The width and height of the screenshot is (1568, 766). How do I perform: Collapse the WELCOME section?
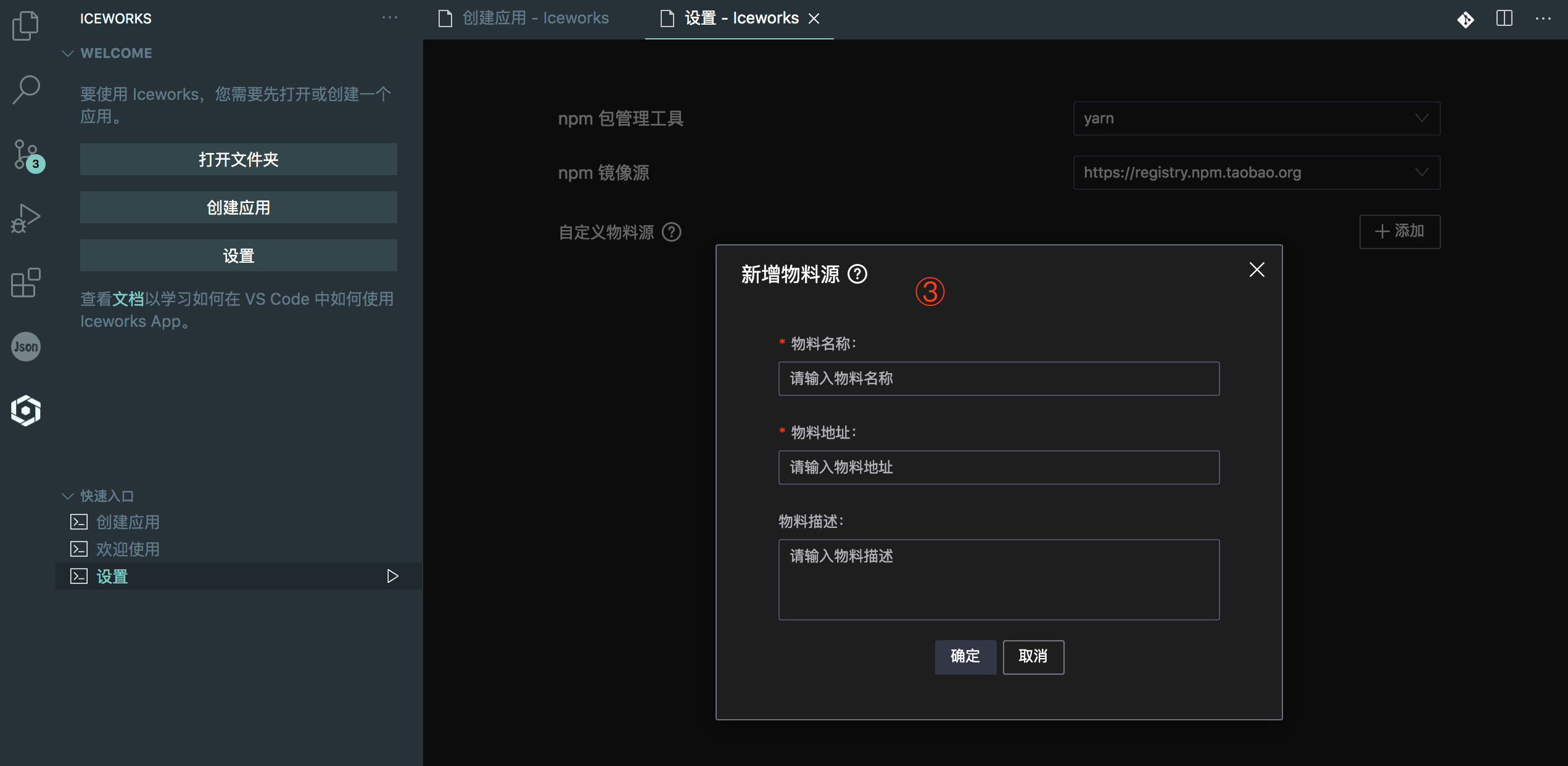67,54
